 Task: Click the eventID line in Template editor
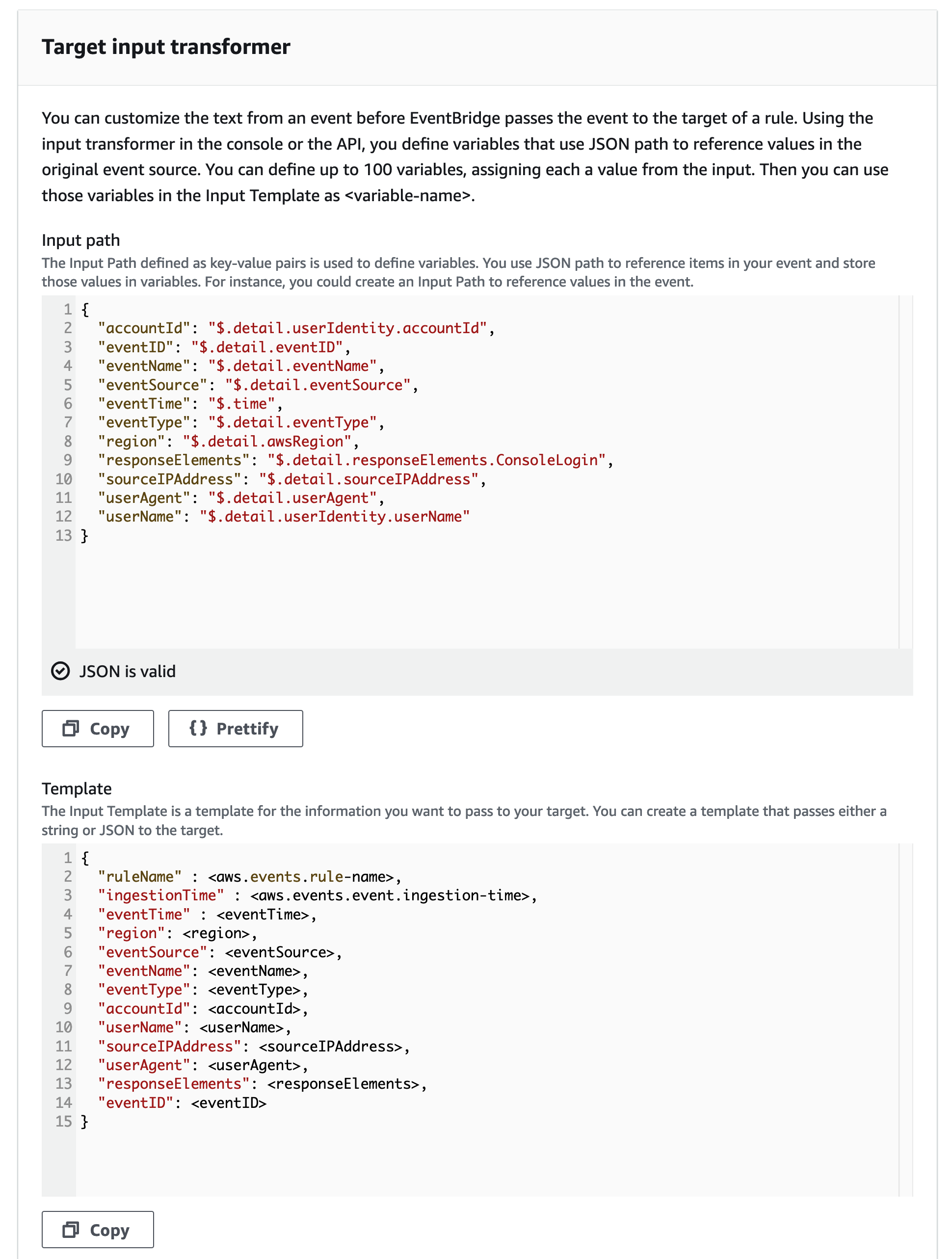(182, 1102)
